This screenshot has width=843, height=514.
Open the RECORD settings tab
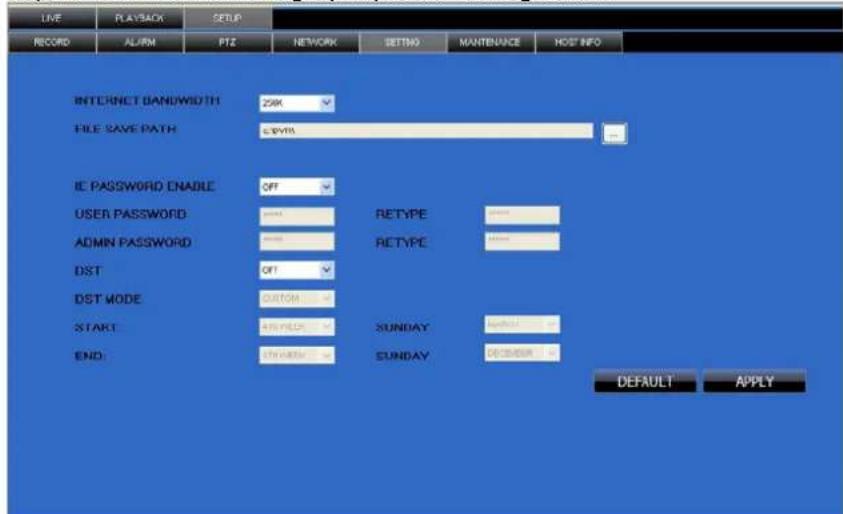[52, 42]
